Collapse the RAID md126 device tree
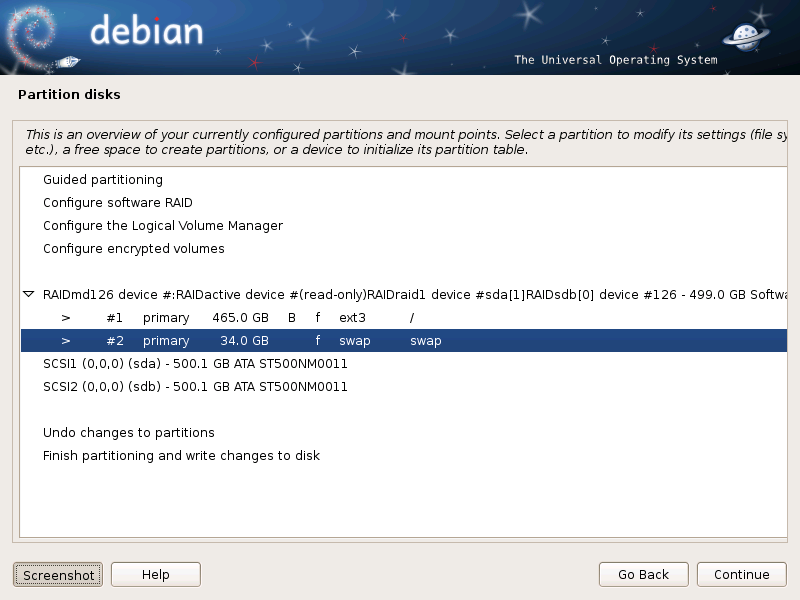 coord(29,294)
